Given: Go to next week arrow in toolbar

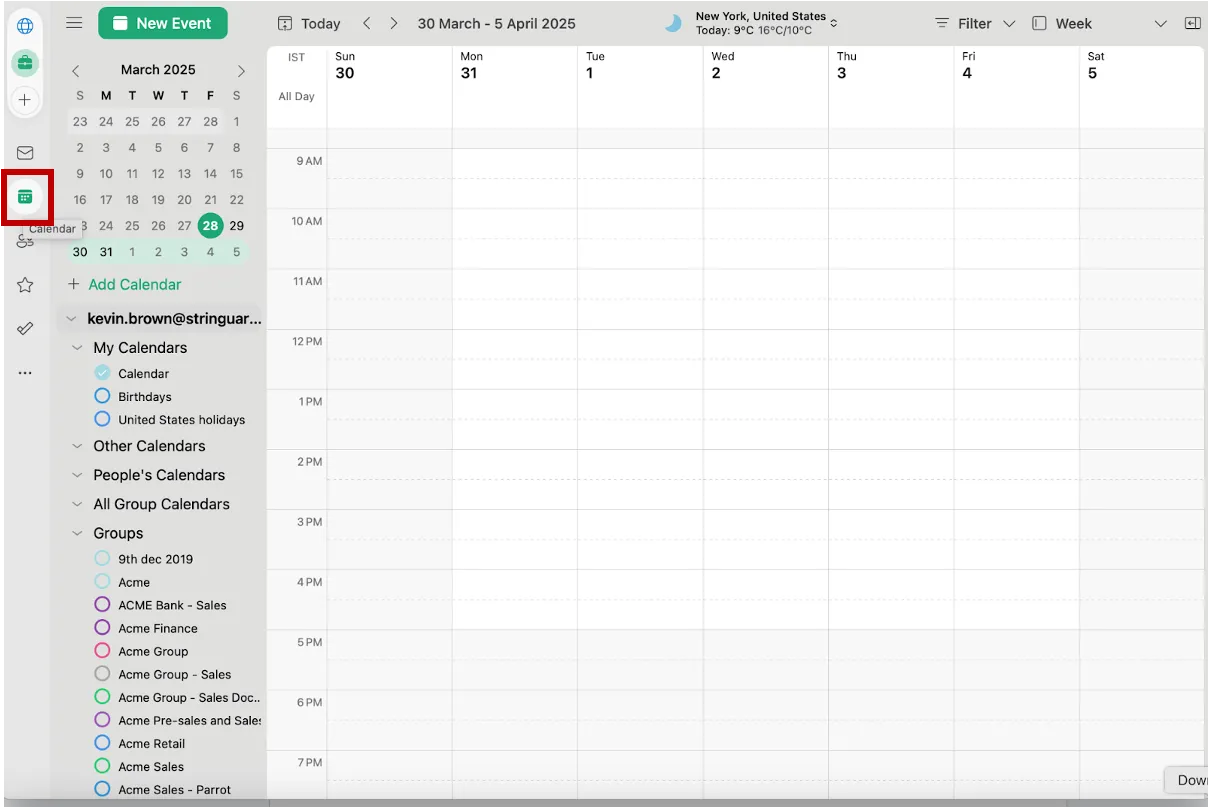Looking at the screenshot, I should click(394, 23).
